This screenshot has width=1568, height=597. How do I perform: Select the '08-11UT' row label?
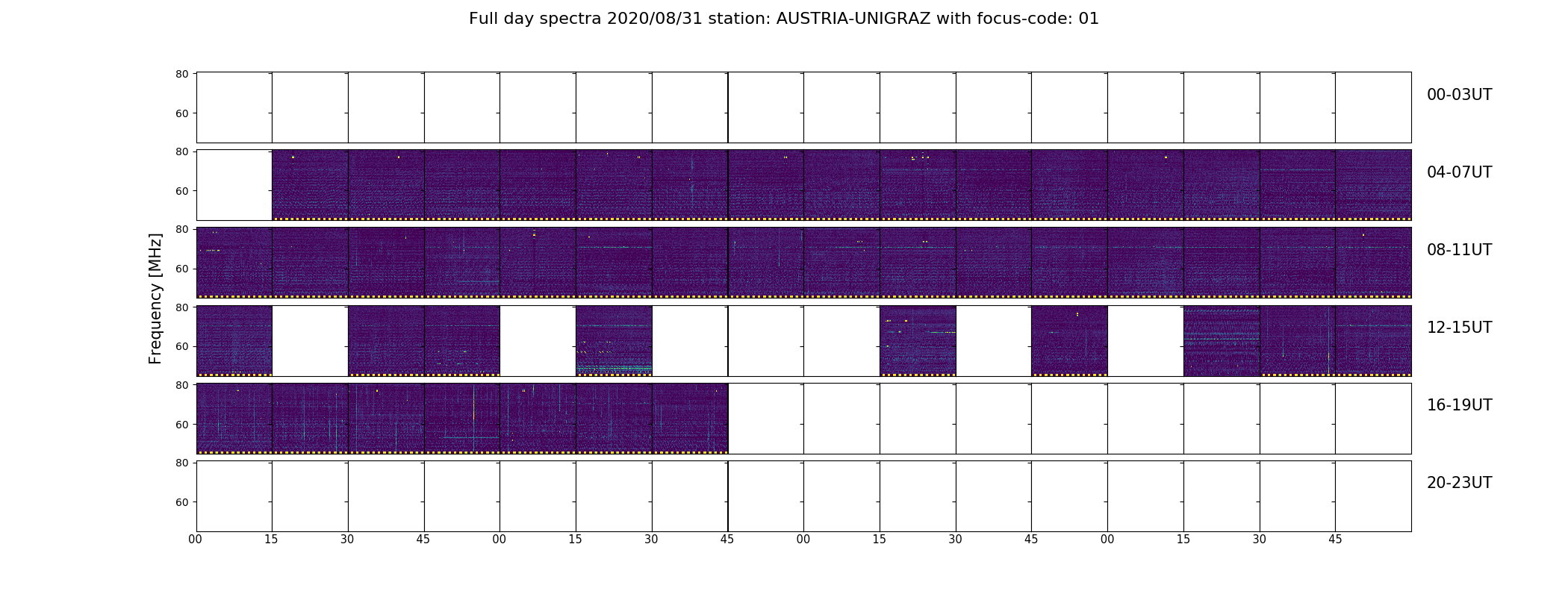(x=1459, y=250)
